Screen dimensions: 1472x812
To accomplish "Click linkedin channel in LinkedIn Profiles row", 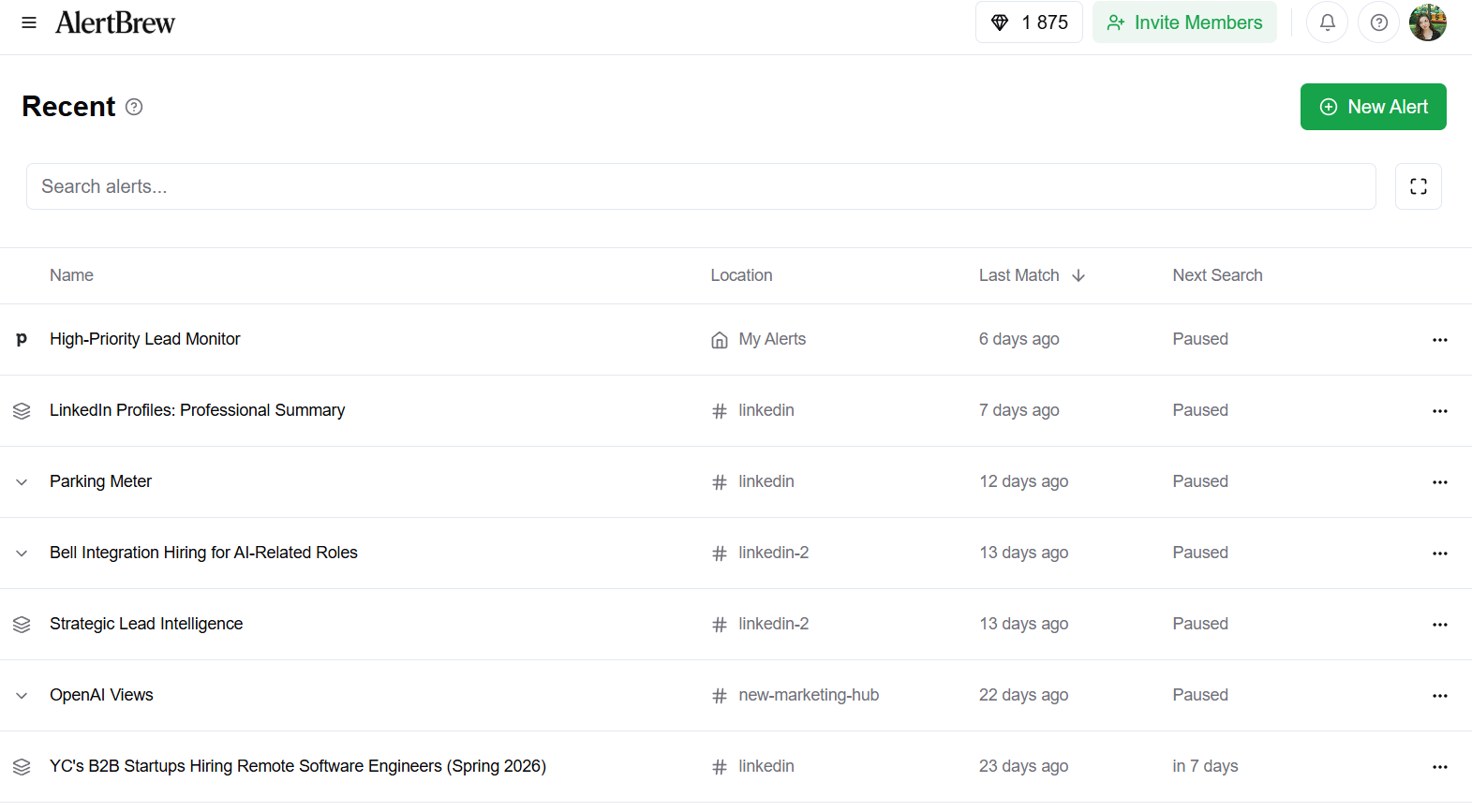I will coord(766,410).
